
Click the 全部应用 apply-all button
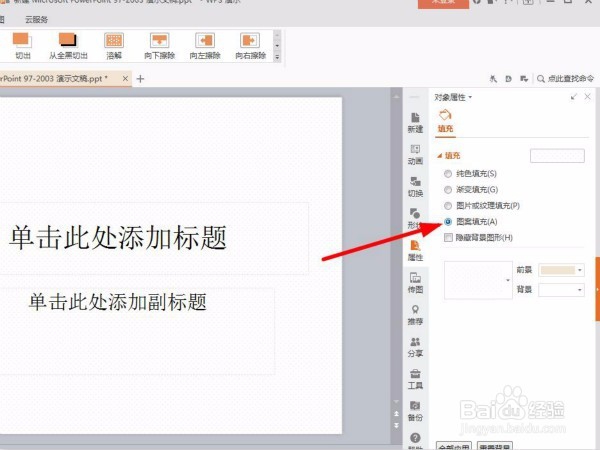pos(453,446)
